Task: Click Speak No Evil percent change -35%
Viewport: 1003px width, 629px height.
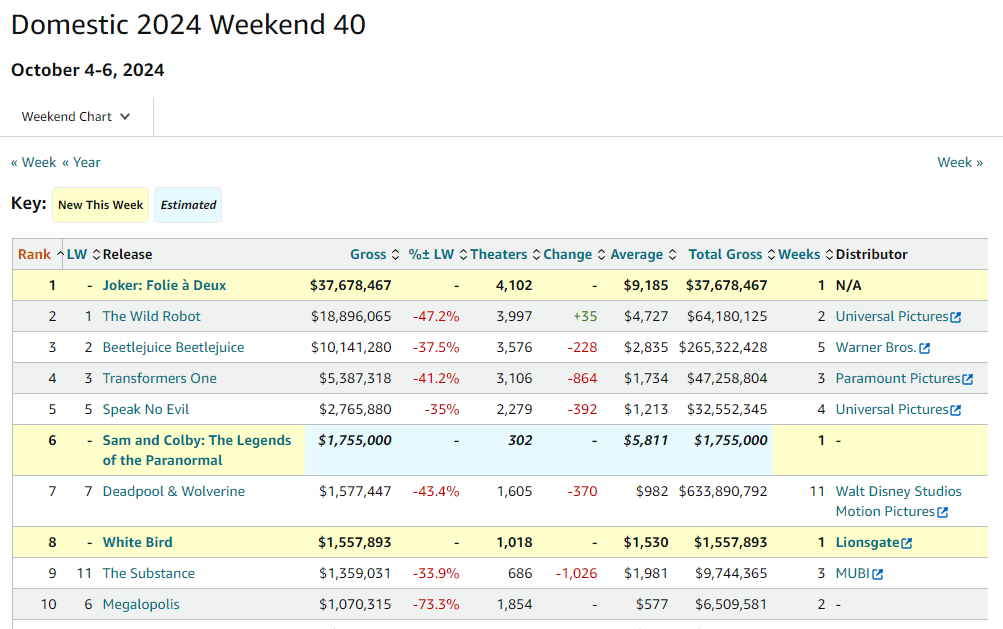Action: pyautogui.click(x=442, y=410)
